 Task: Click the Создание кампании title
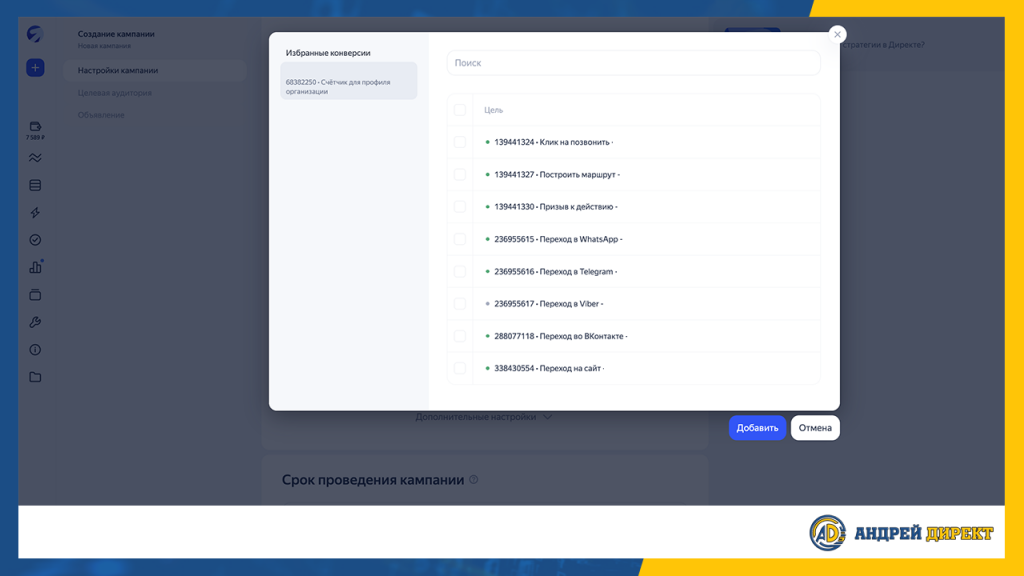pos(116,34)
